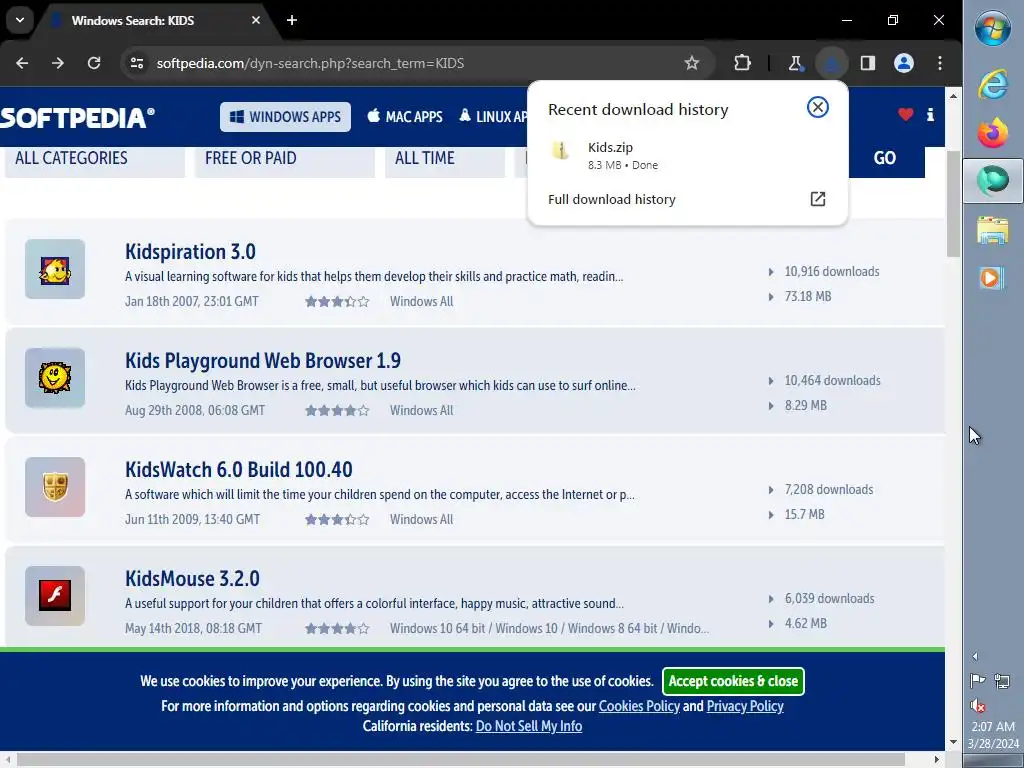Open the tab search chevron
Viewport: 1024px width, 768px height.
20,20
